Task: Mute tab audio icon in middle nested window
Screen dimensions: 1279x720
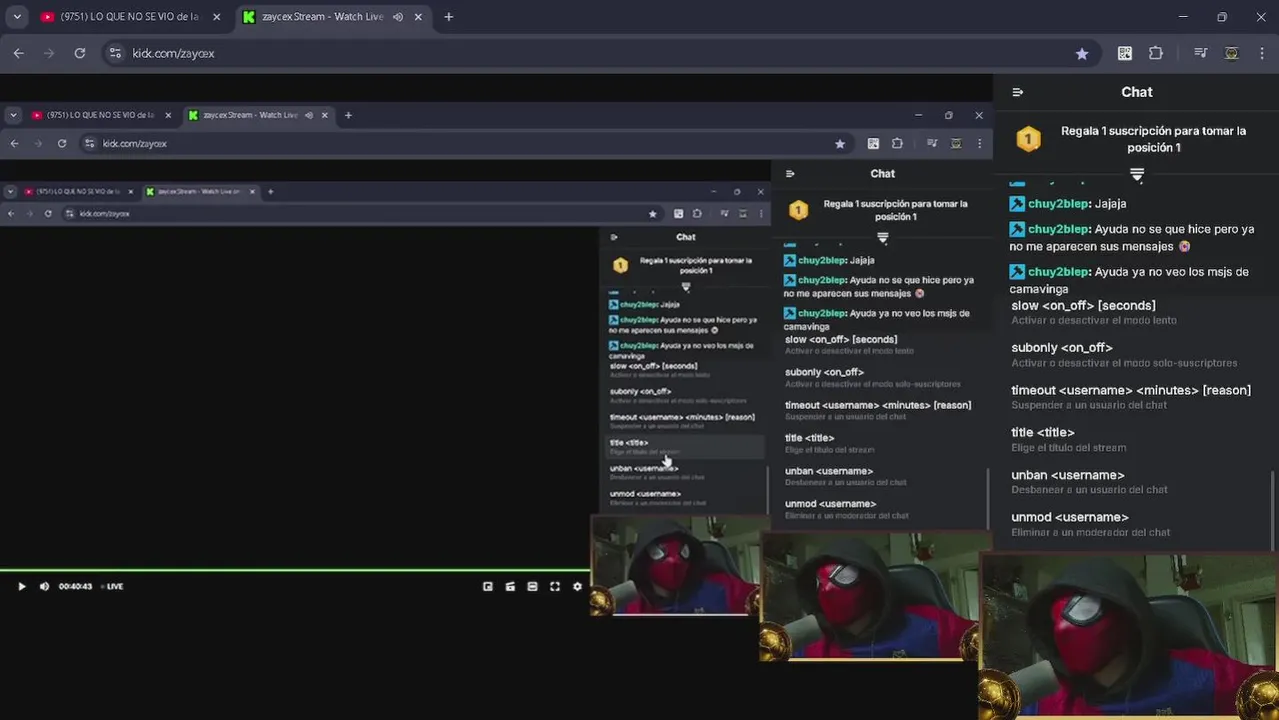Action: [x=310, y=115]
